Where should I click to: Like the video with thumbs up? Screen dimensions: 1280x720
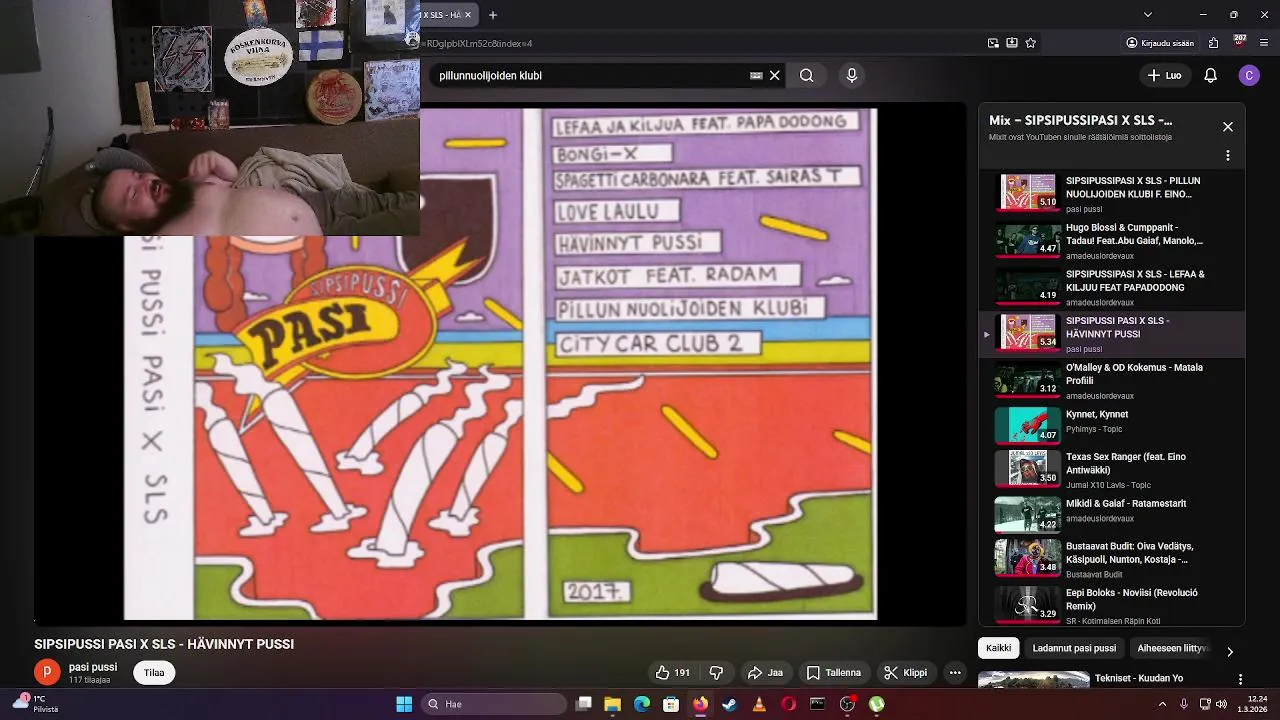coord(672,673)
